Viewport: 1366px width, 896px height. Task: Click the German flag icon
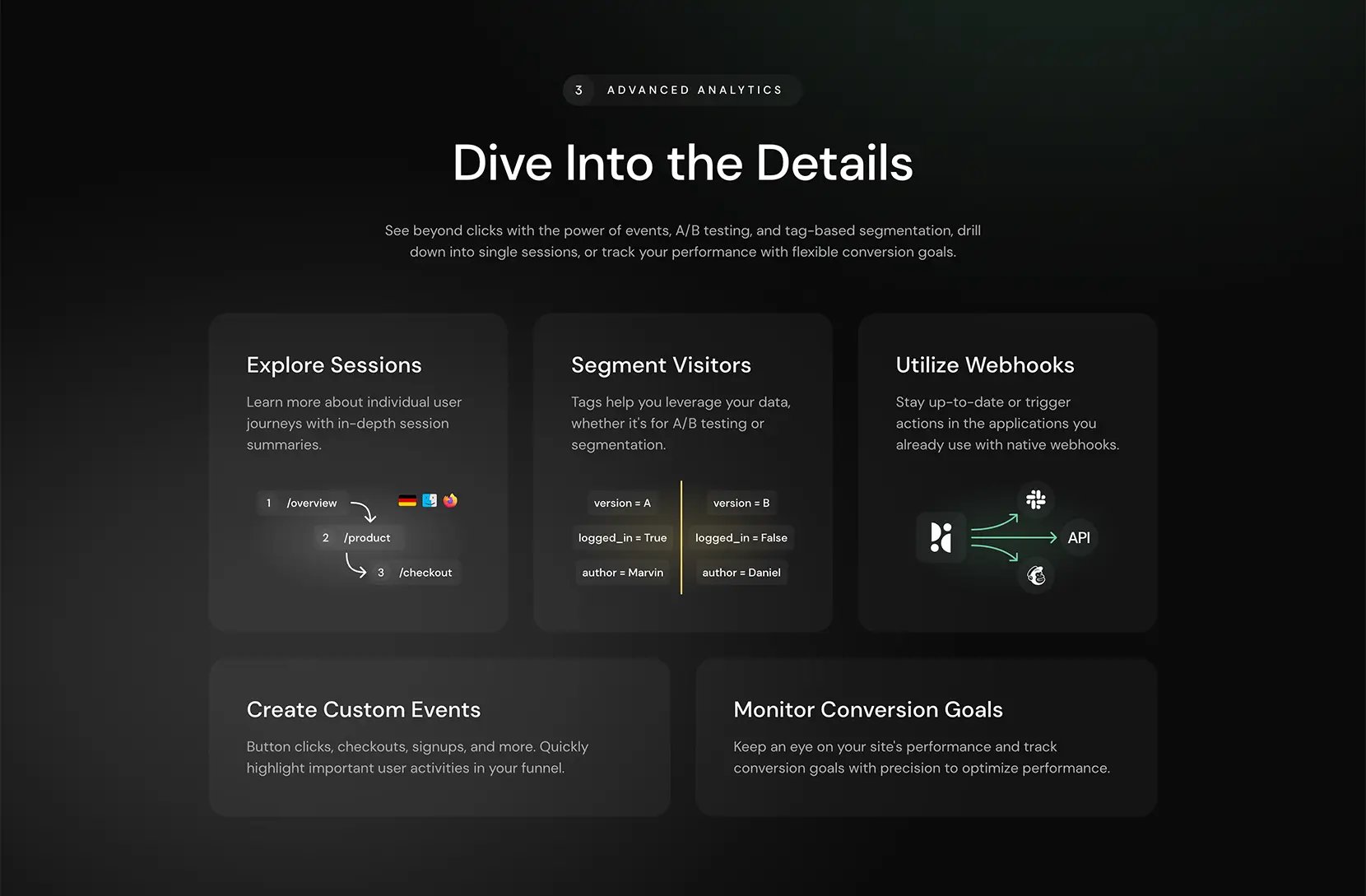(407, 500)
